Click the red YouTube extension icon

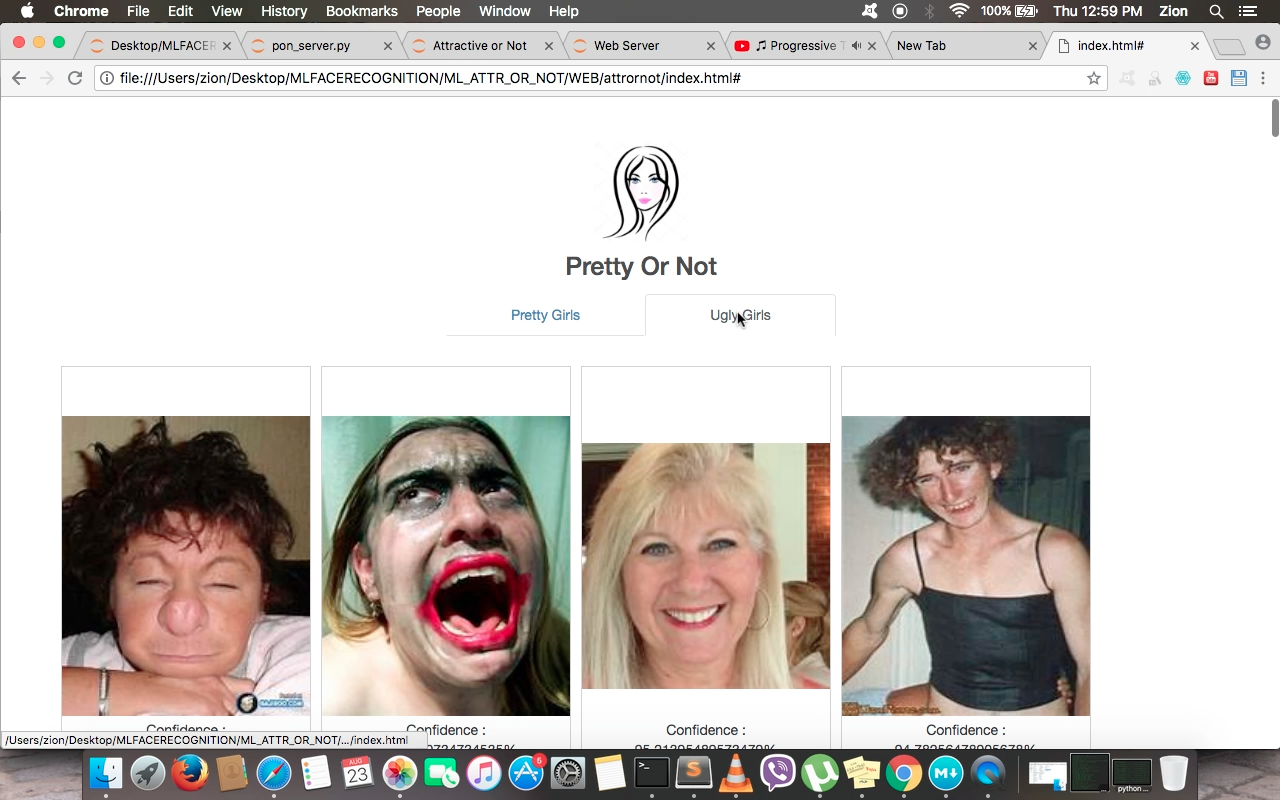[1211, 78]
